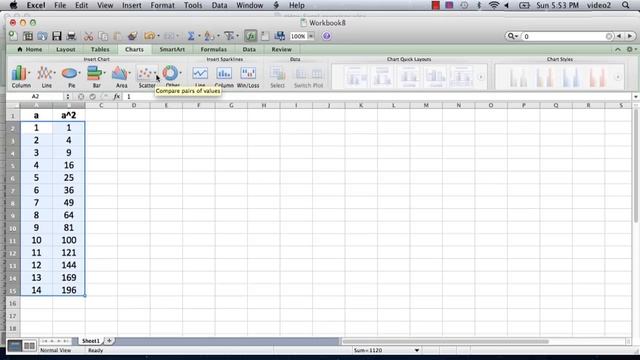Click the fx button in formula bar
Screen dimensions: 640x360
117,97
